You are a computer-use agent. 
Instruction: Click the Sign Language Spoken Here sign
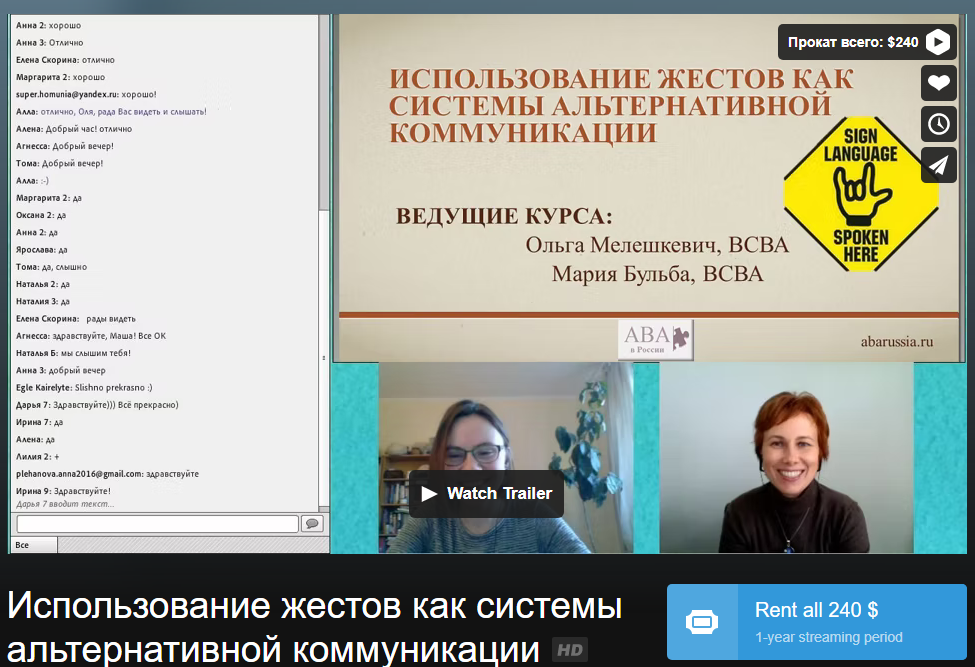tap(860, 194)
